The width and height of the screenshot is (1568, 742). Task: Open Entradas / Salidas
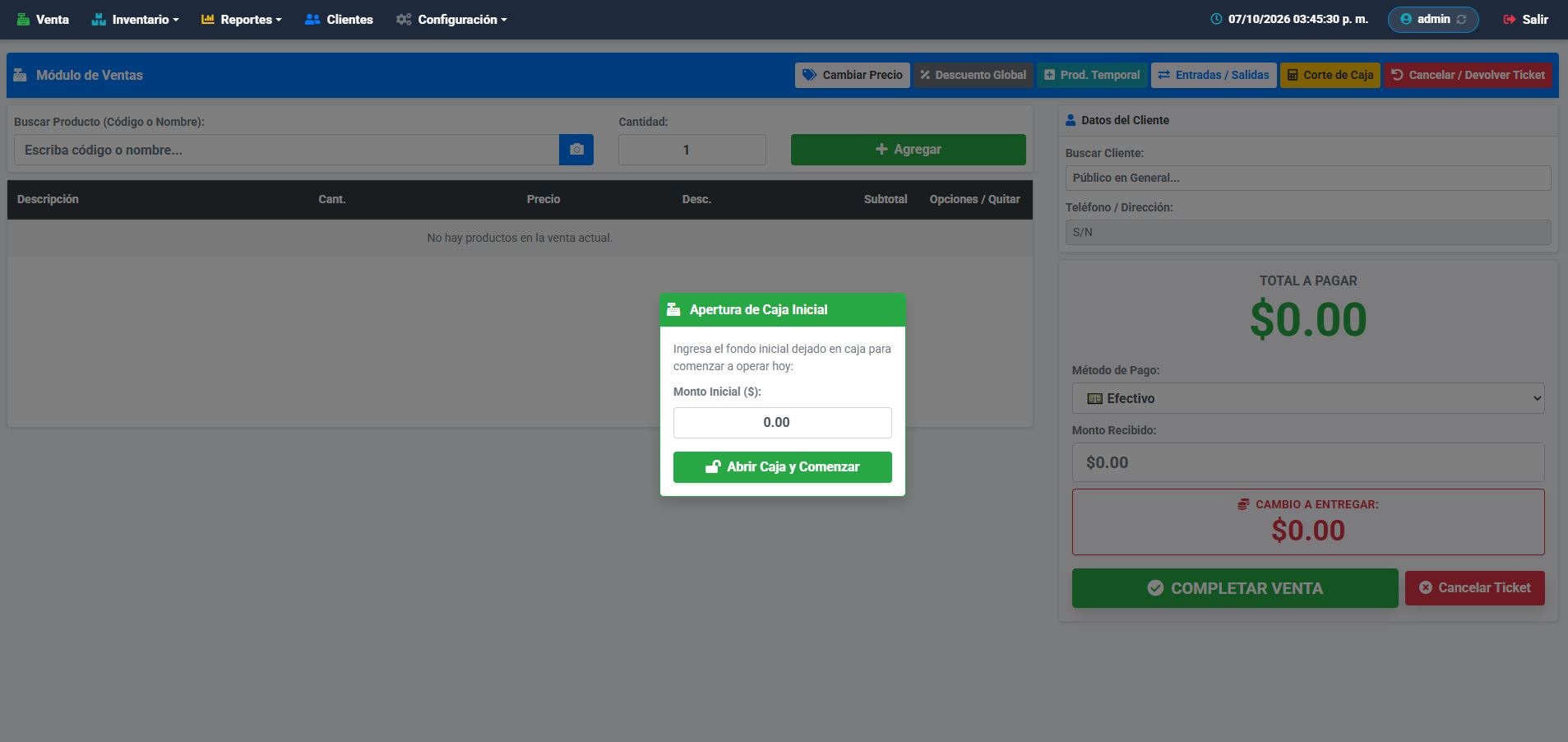pos(1214,75)
